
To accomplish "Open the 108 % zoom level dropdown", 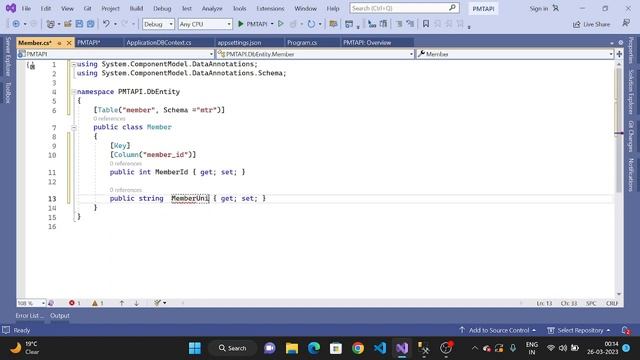I will (31, 303).
